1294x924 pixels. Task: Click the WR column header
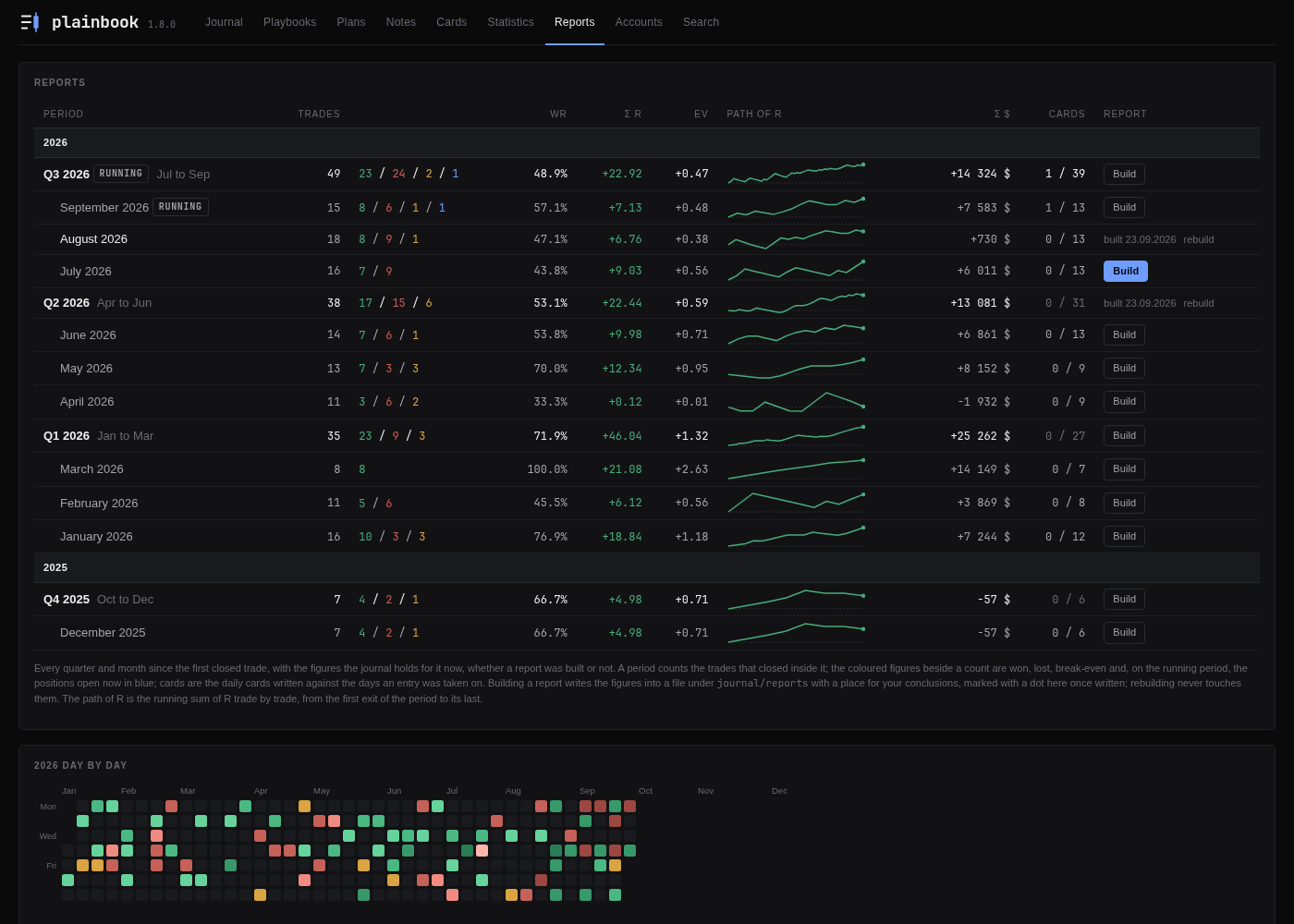click(558, 114)
